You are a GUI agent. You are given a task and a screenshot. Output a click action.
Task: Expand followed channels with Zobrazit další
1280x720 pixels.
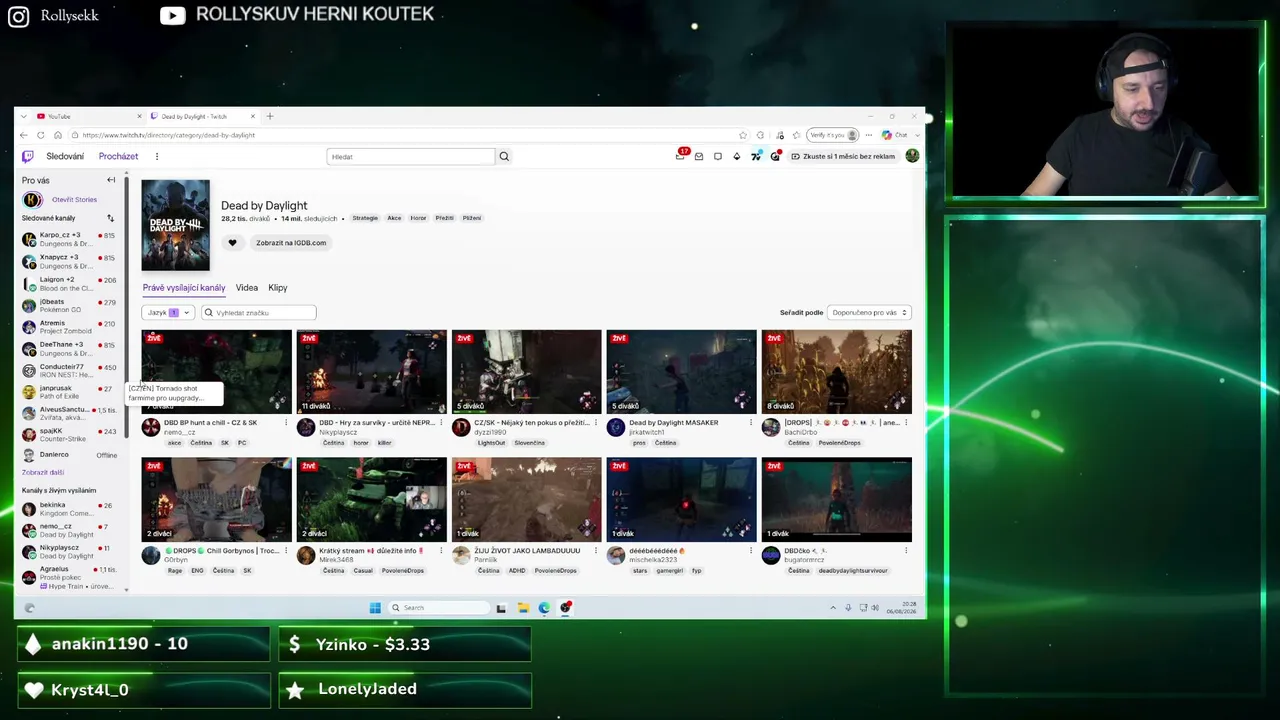(x=43, y=472)
